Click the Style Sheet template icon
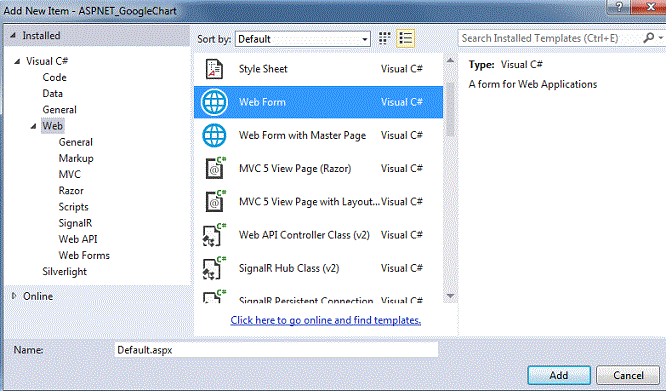Viewport: 666px width, 391px height. [x=214, y=69]
